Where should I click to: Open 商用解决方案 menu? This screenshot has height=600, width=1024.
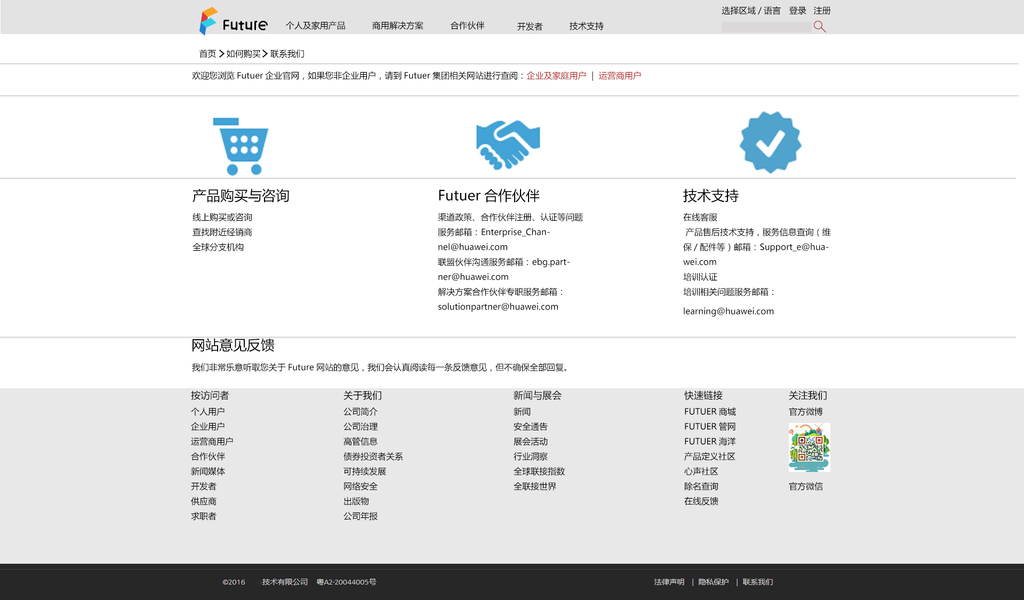(398, 25)
